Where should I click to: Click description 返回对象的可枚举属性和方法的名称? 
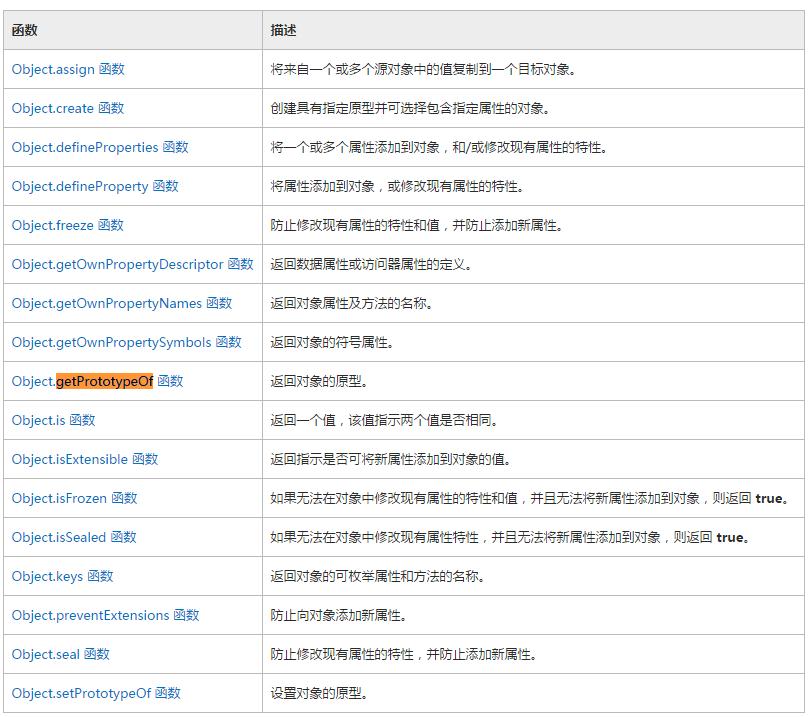[377, 576]
